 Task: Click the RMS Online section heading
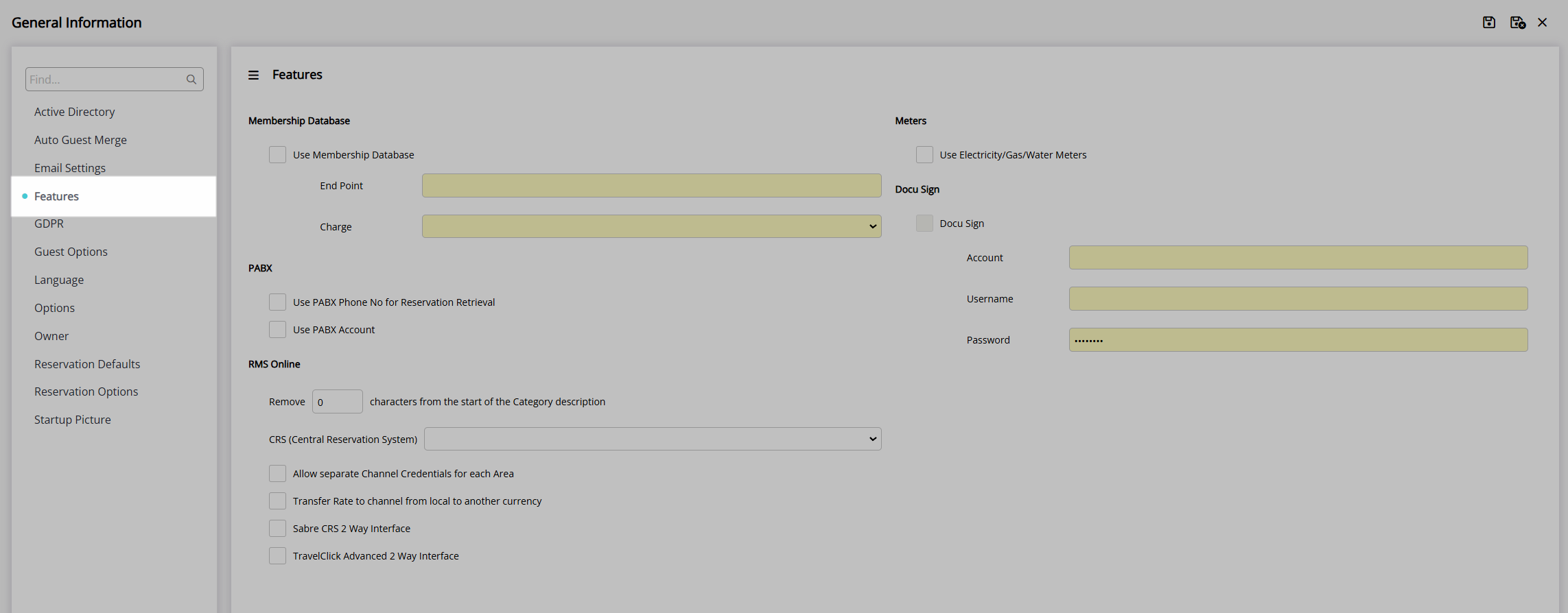274,364
